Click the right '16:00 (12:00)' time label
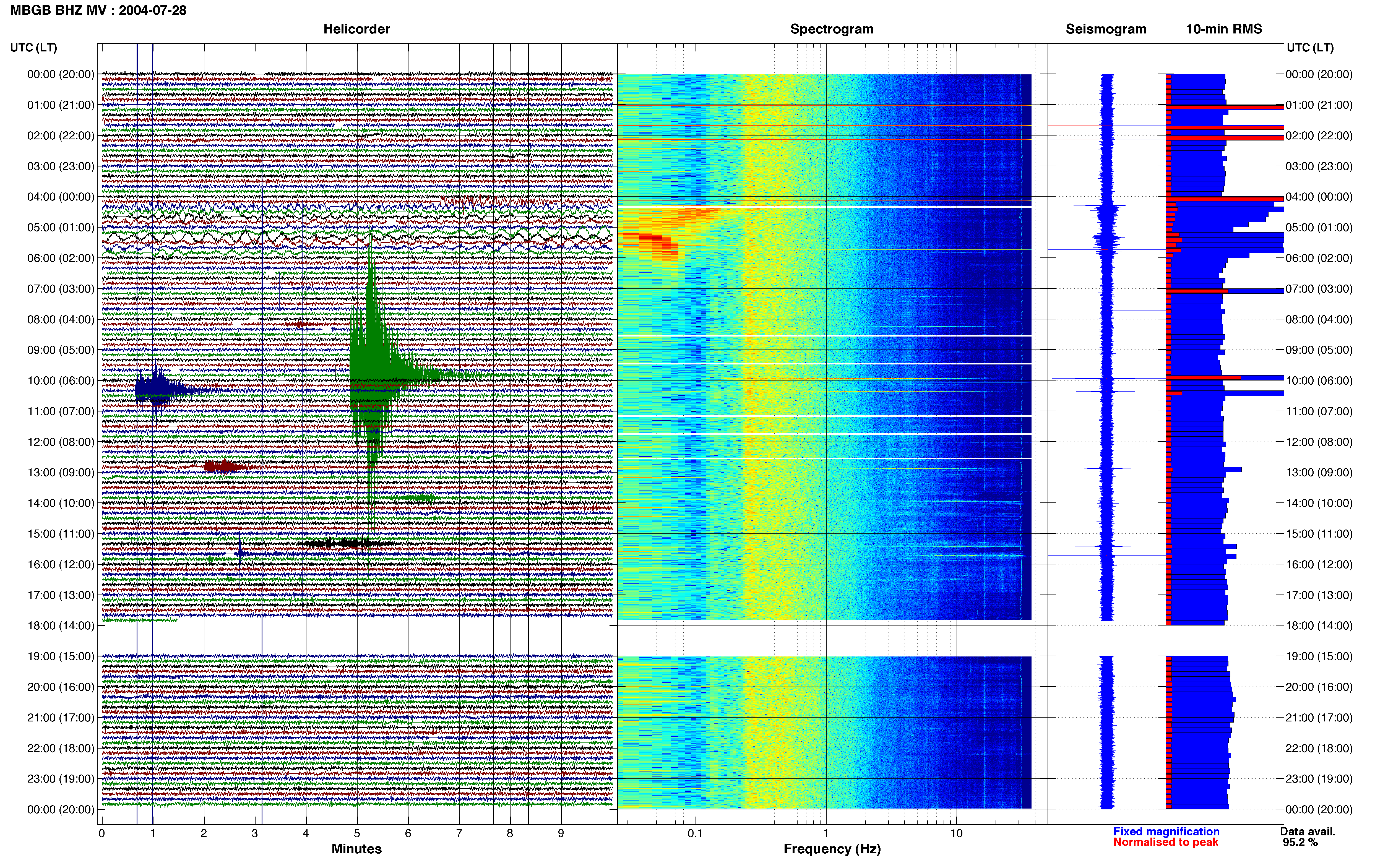The width and height of the screenshot is (1388, 868). pos(1319,564)
